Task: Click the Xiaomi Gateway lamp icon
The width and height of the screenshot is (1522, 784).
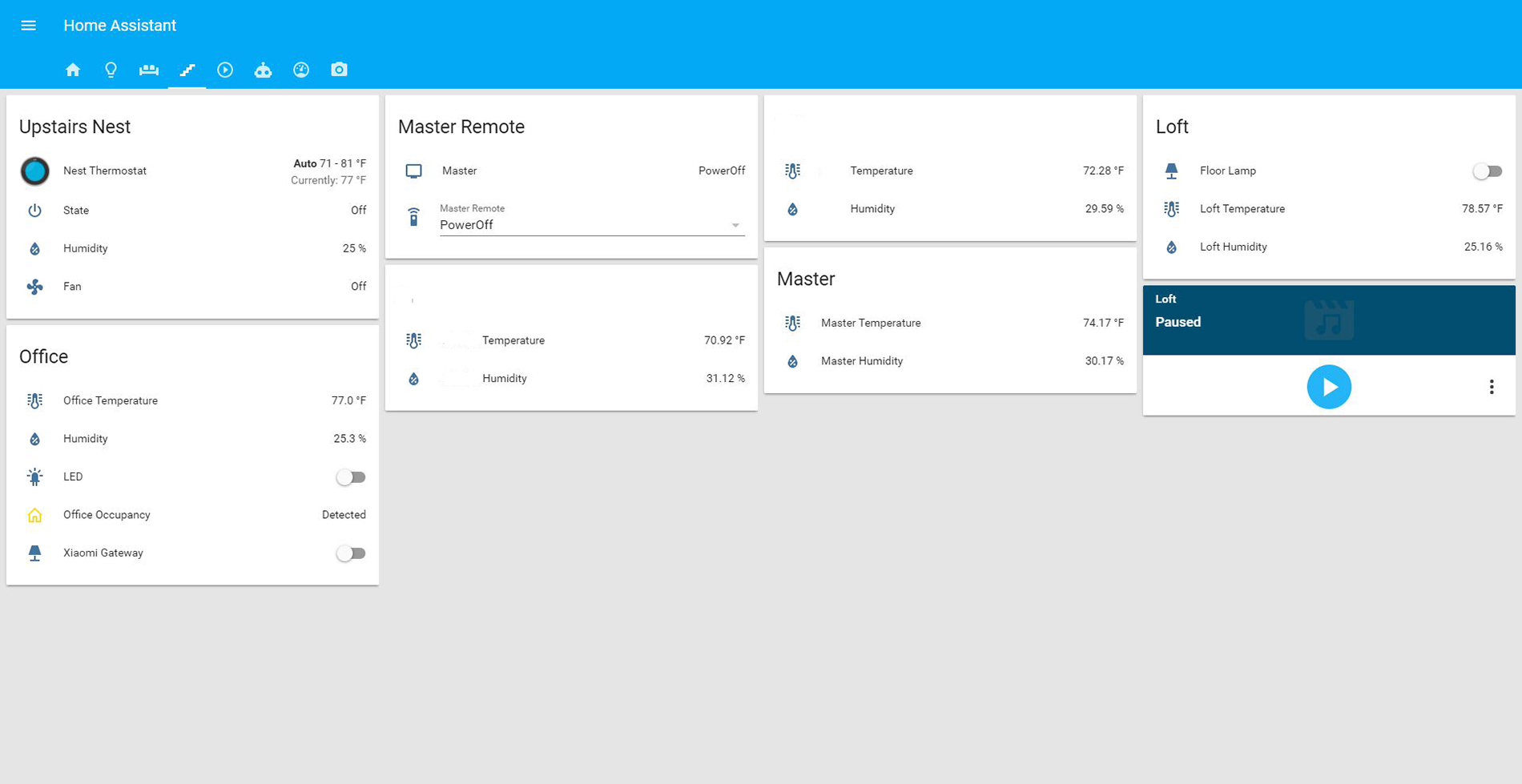Action: (34, 553)
